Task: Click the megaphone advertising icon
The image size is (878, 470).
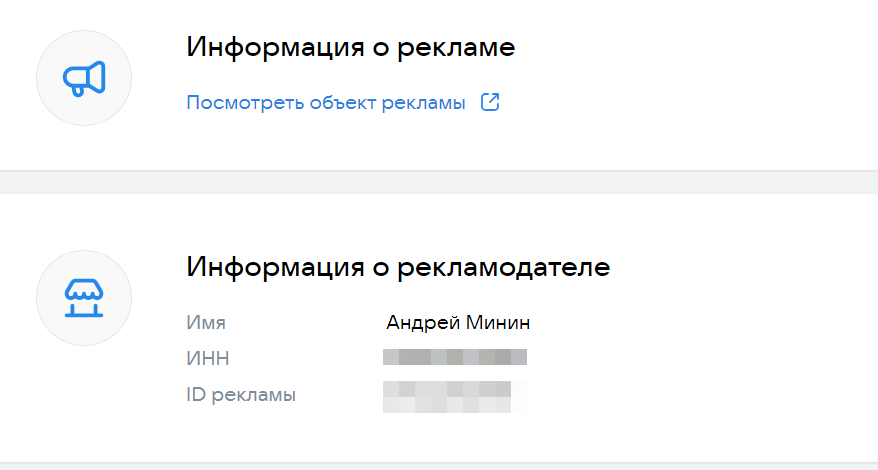Action: tap(84, 78)
